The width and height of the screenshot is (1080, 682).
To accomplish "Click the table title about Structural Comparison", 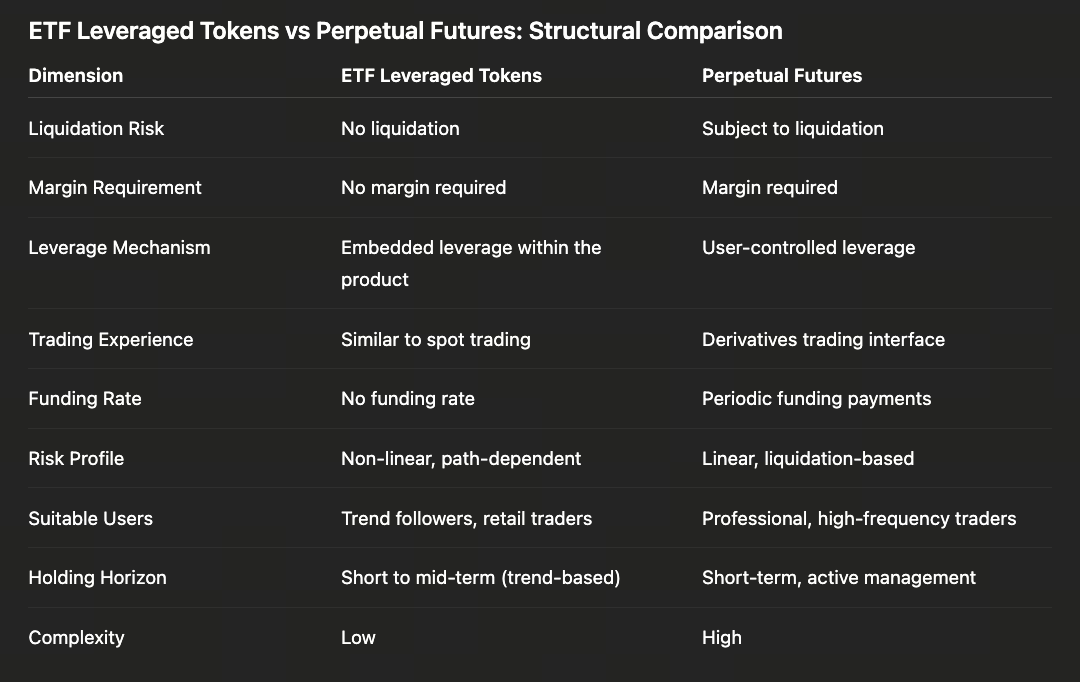I will tap(405, 31).
